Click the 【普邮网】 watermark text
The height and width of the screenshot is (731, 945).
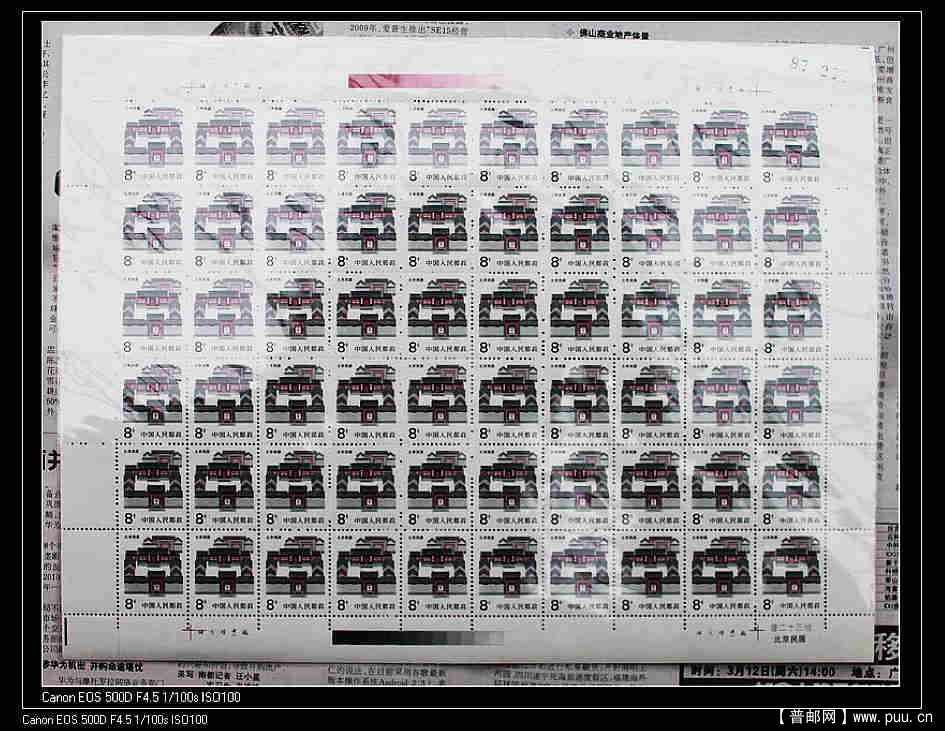812,716
